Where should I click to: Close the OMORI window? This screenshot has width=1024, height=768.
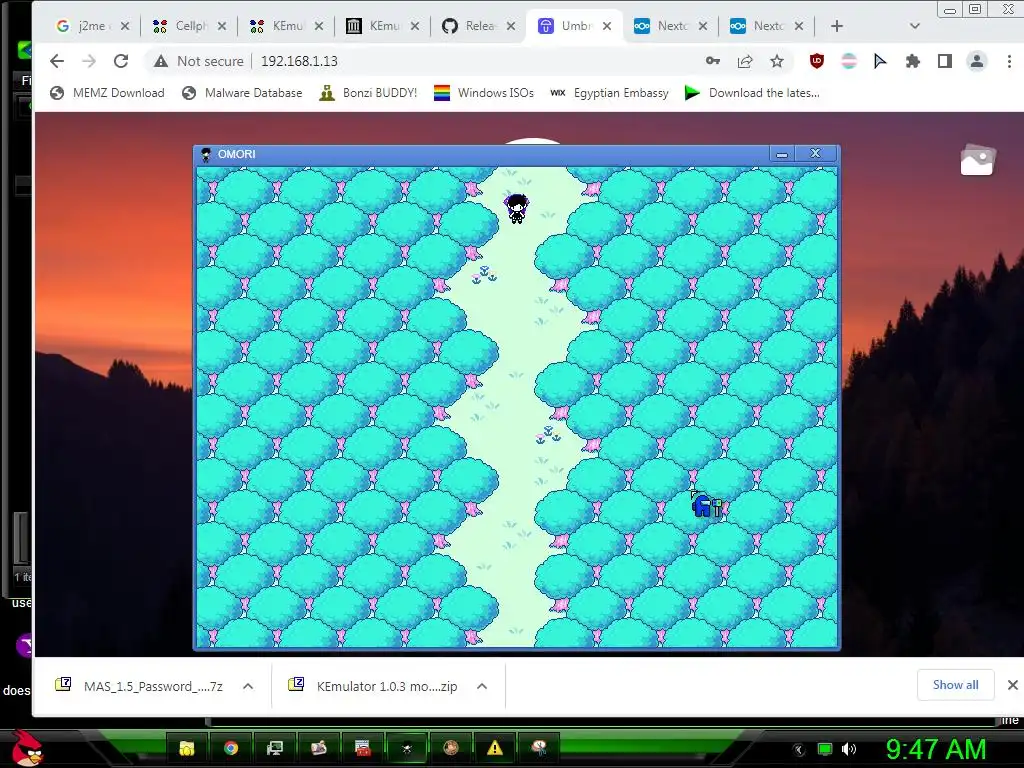815,153
